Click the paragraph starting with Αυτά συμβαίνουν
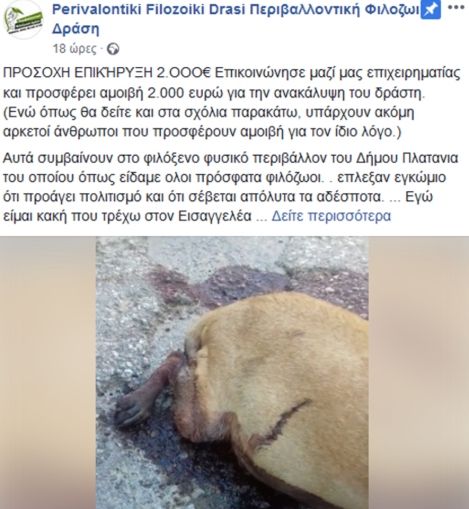The height and width of the screenshot is (509, 469). pos(231,187)
